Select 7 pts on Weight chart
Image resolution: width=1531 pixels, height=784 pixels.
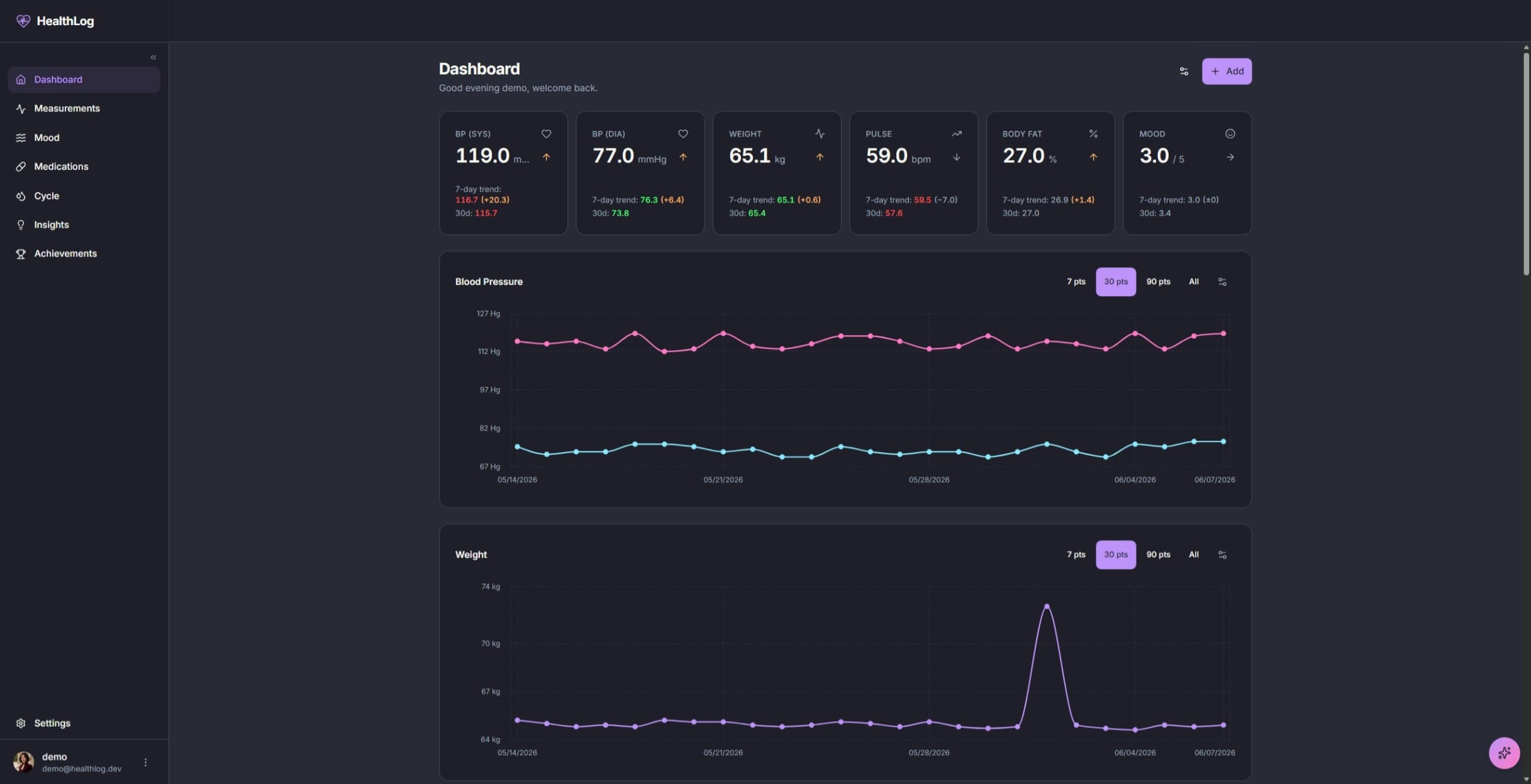coord(1076,555)
